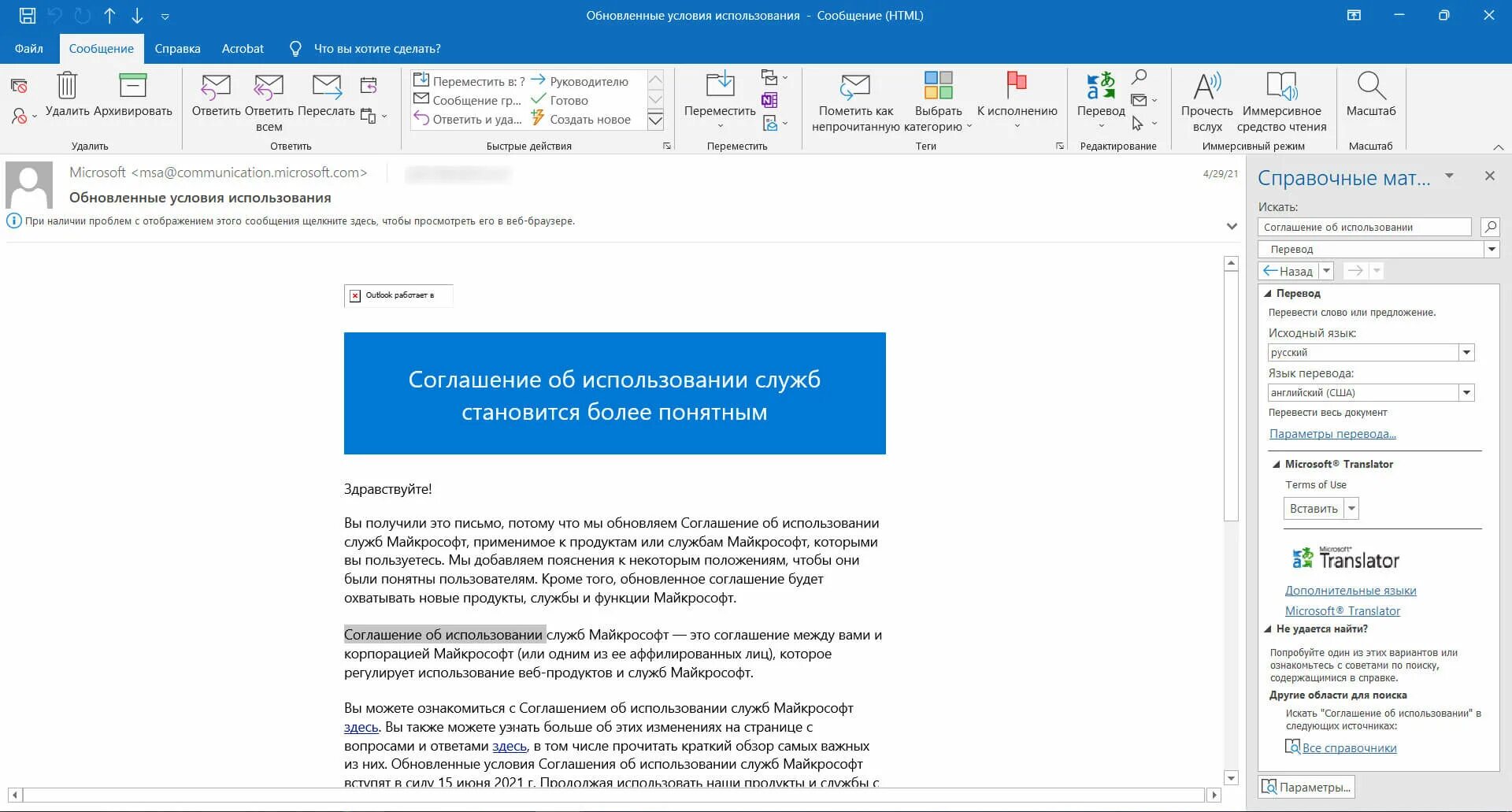Go to next item with the down arrow

tap(137, 16)
